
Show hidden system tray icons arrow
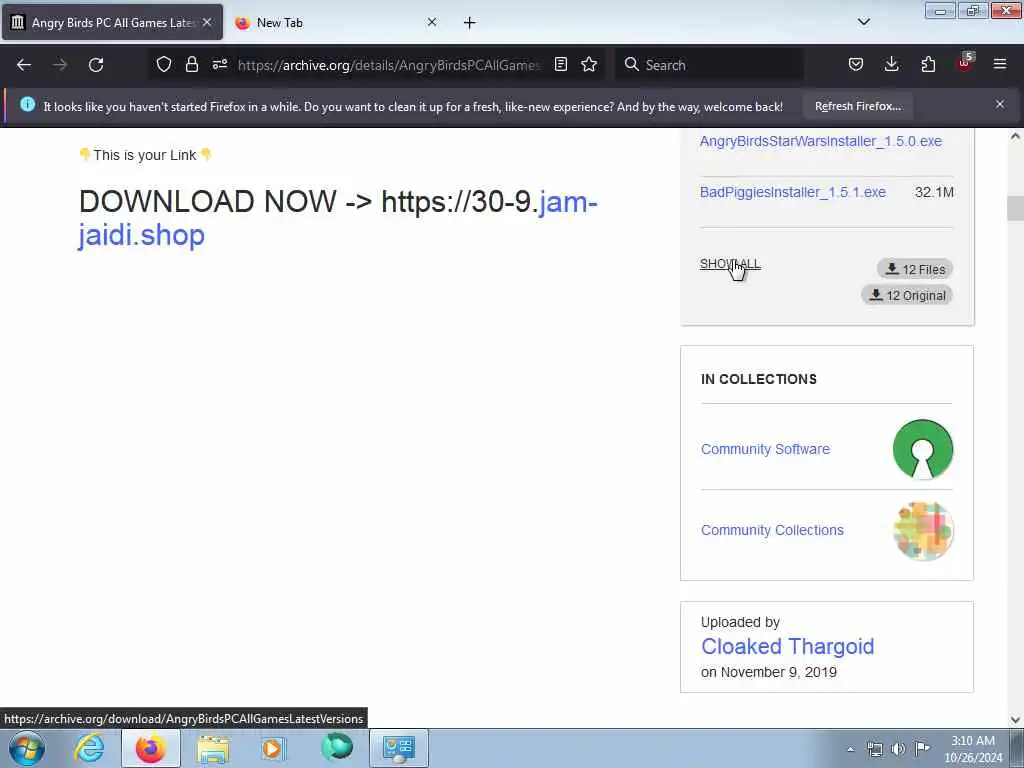point(850,749)
